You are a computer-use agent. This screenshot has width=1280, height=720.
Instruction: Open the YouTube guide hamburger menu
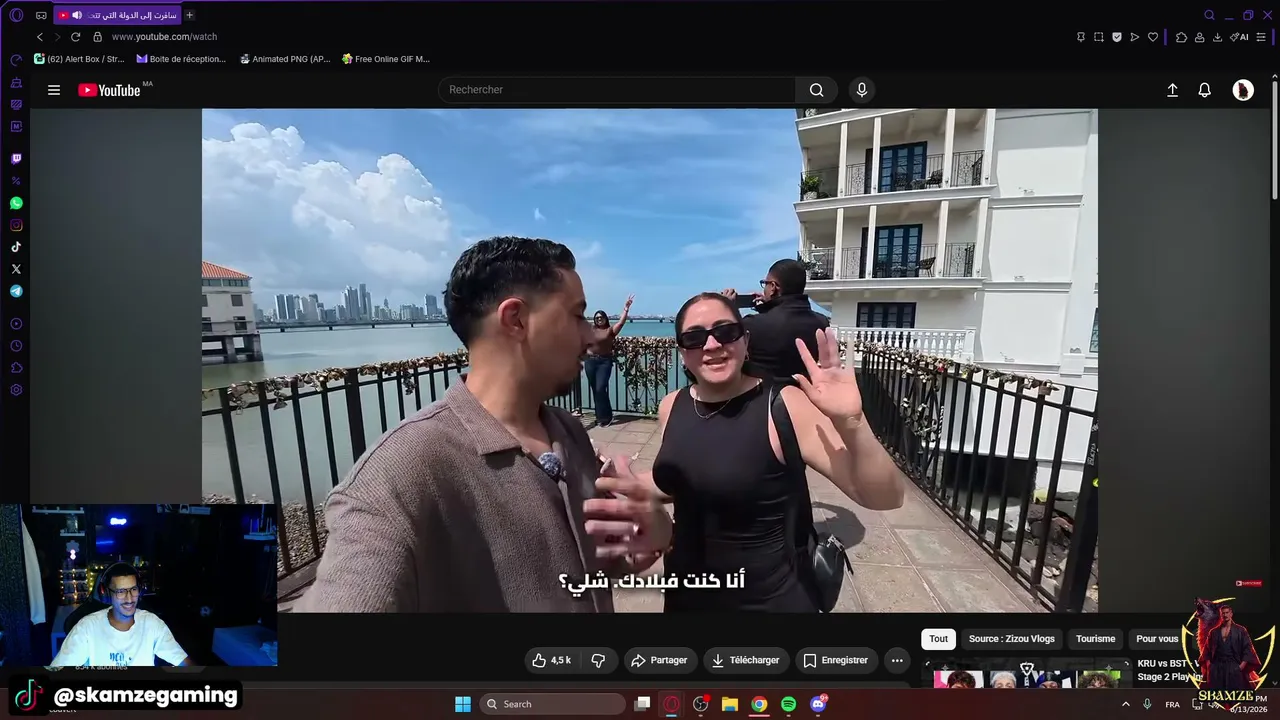[54, 90]
